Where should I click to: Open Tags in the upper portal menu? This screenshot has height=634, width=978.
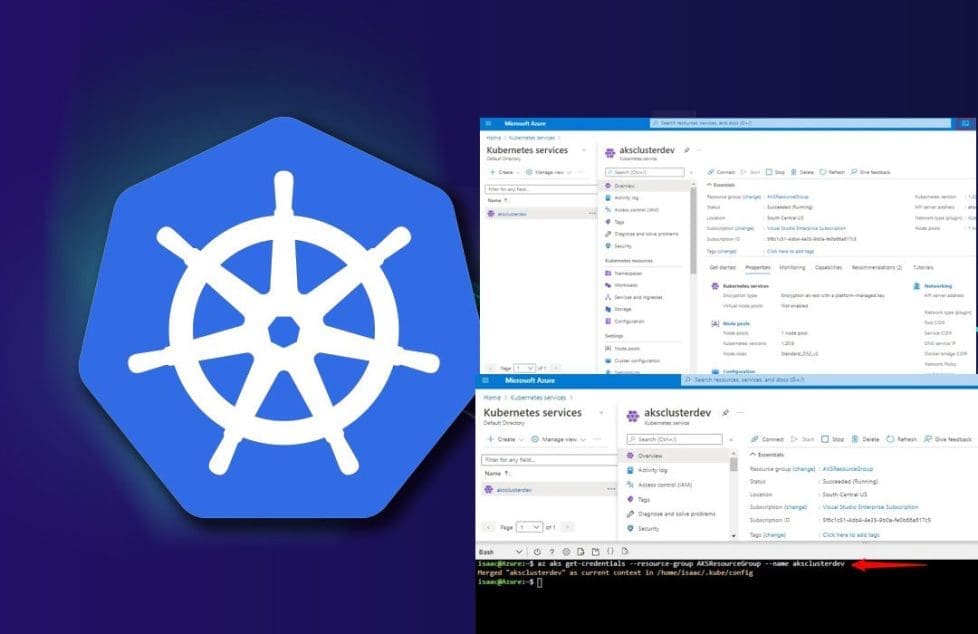click(x=619, y=222)
